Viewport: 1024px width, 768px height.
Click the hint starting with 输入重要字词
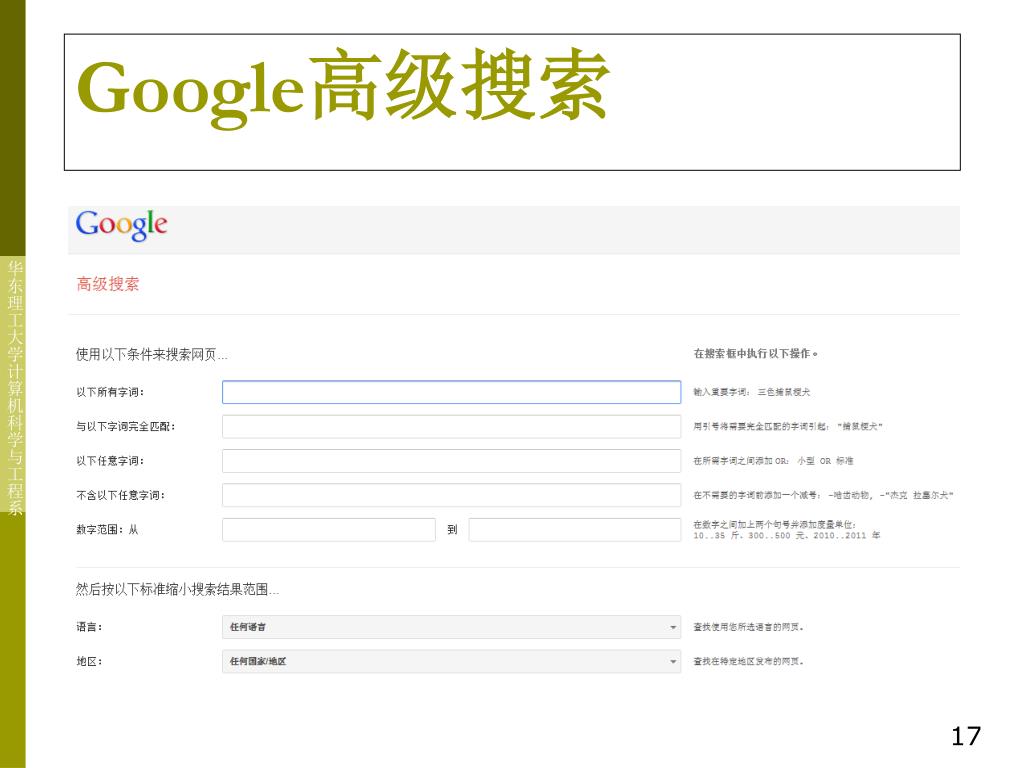click(x=752, y=392)
